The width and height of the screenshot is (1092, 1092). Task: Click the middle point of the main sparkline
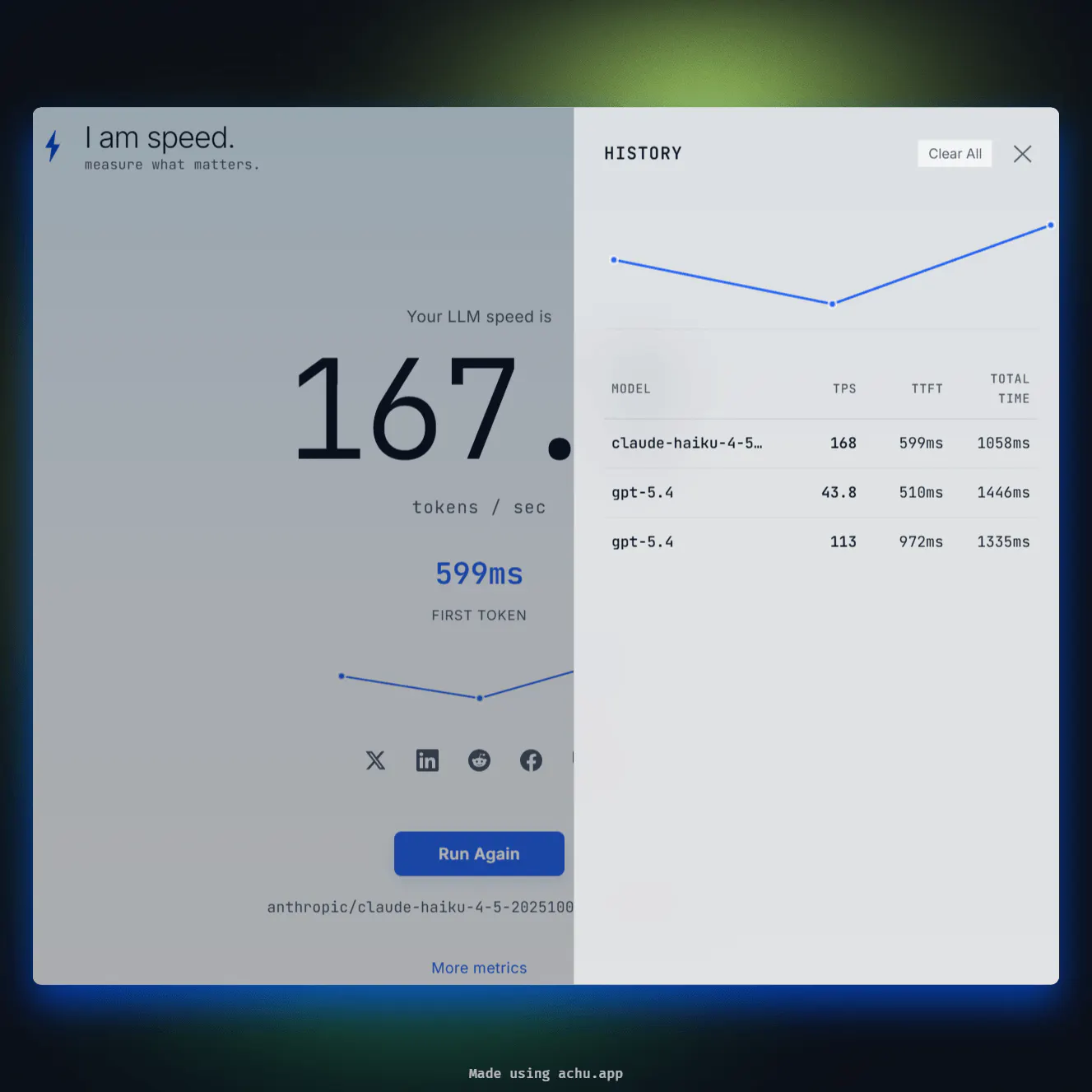click(x=480, y=698)
